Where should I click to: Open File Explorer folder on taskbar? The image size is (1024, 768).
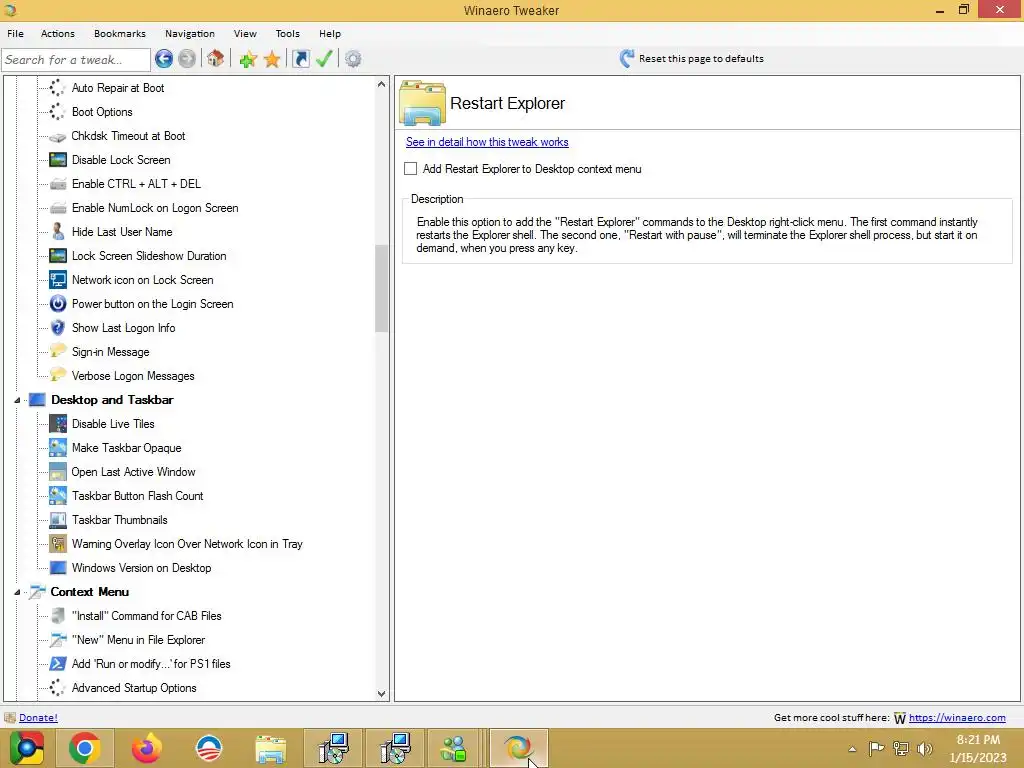271,748
